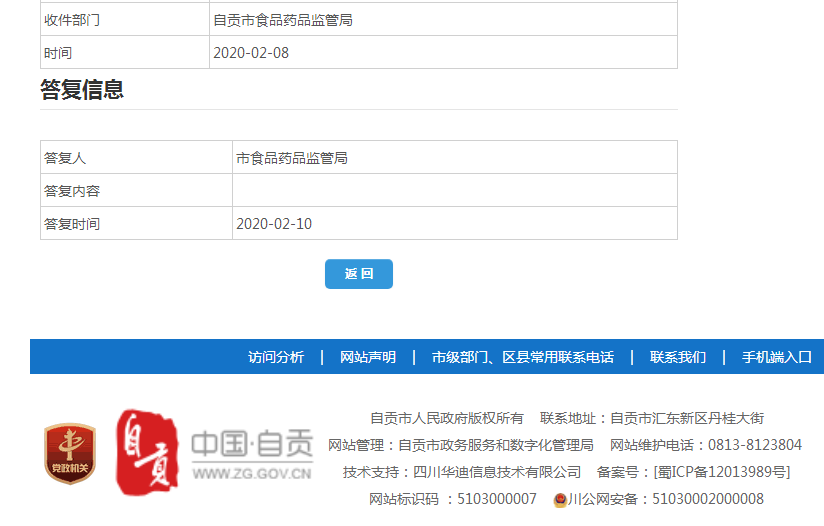This screenshot has height=526, width=824.
Task: Open 市级部门、区县常用联系电话 link
Action: (x=523, y=357)
